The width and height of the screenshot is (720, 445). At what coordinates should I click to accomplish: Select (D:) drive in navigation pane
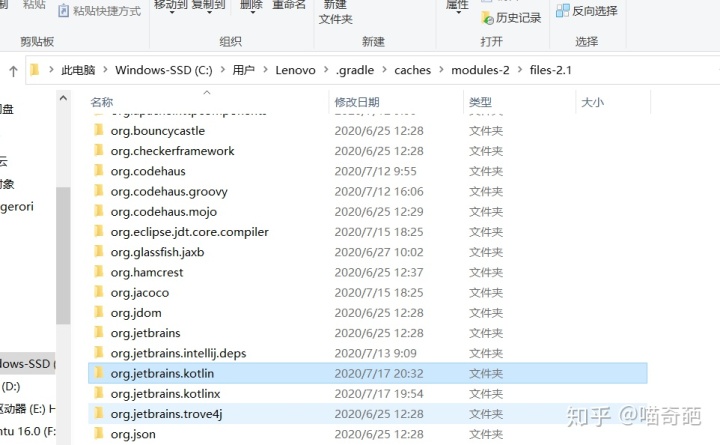pos(11,386)
